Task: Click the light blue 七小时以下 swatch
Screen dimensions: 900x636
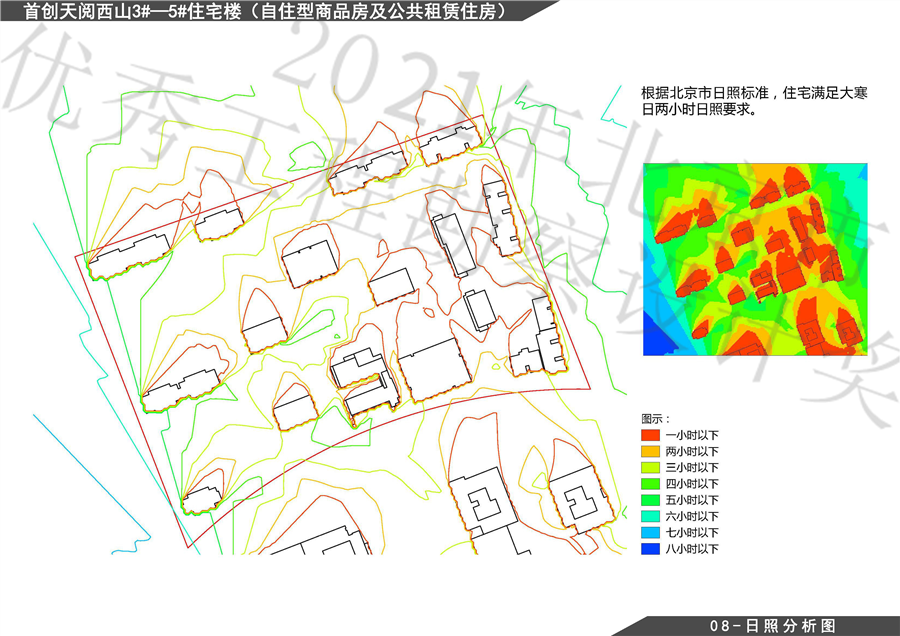Action: pyautogui.click(x=649, y=533)
